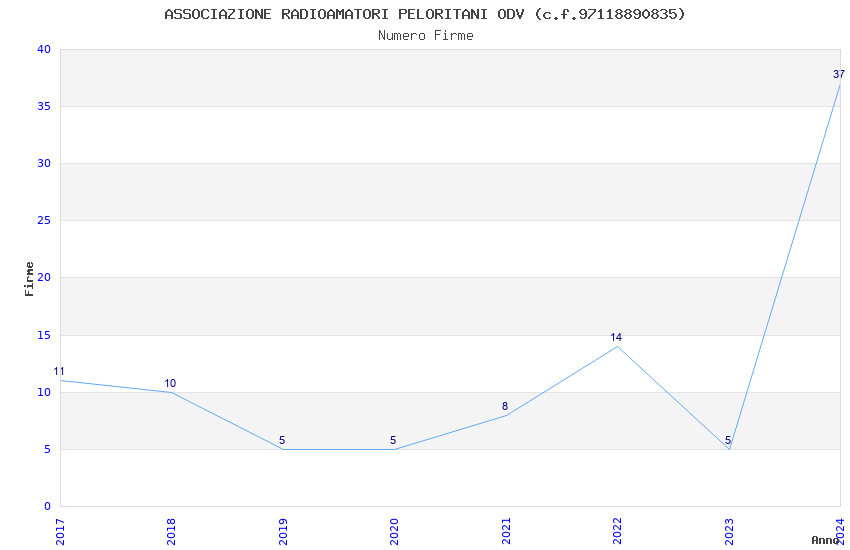The height and width of the screenshot is (550, 850).
Task: Click x-axis year label 2021
Action: [x=506, y=532]
